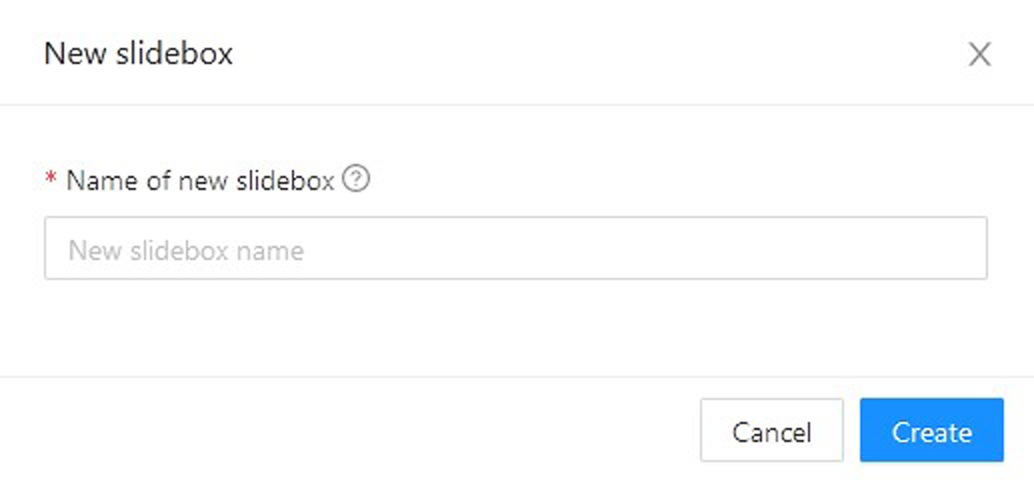Confirm slidebox creation with the blue button

(931, 432)
